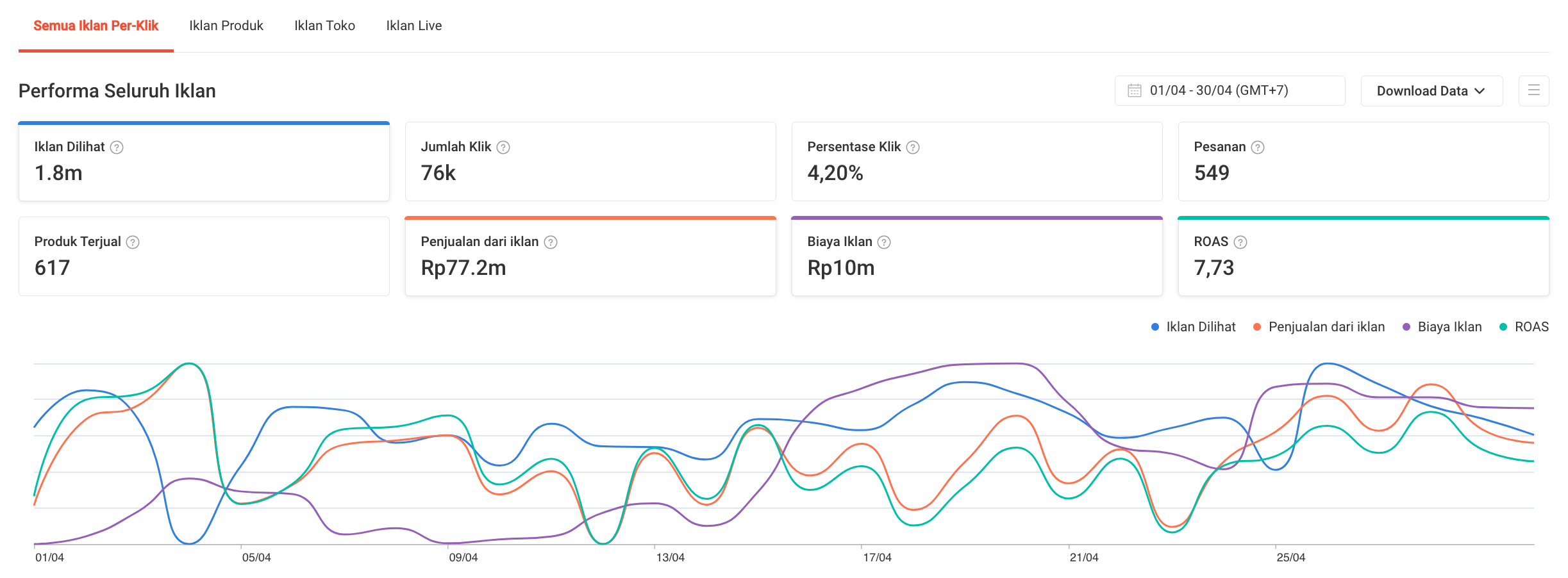Expand the Download Data dropdown
Image resolution: width=1568 pixels, height=578 pixels.
click(x=1431, y=91)
